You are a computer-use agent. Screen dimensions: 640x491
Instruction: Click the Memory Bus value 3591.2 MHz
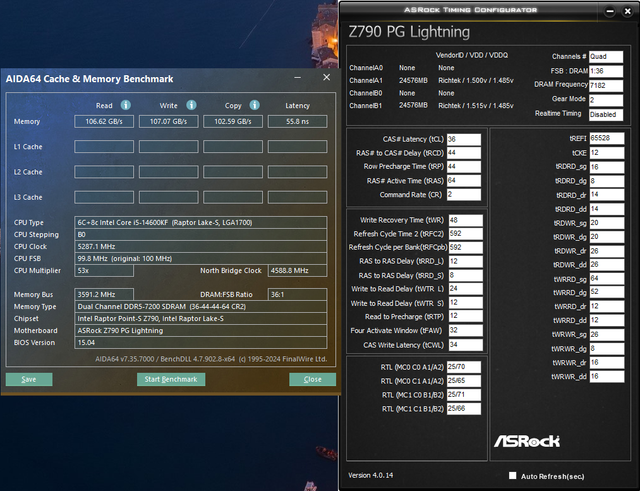pos(104,295)
